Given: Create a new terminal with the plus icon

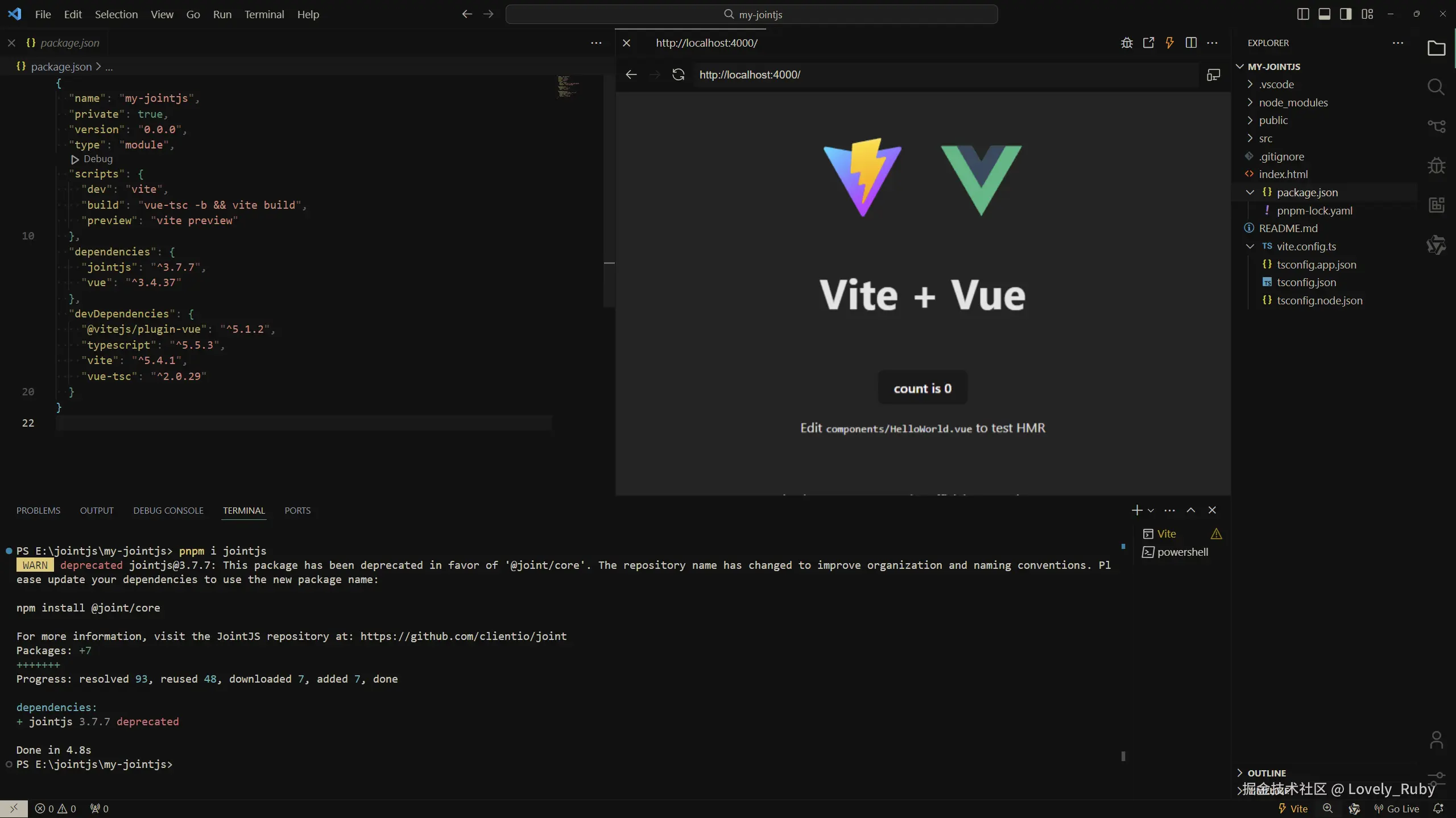Looking at the screenshot, I should click(x=1137, y=510).
